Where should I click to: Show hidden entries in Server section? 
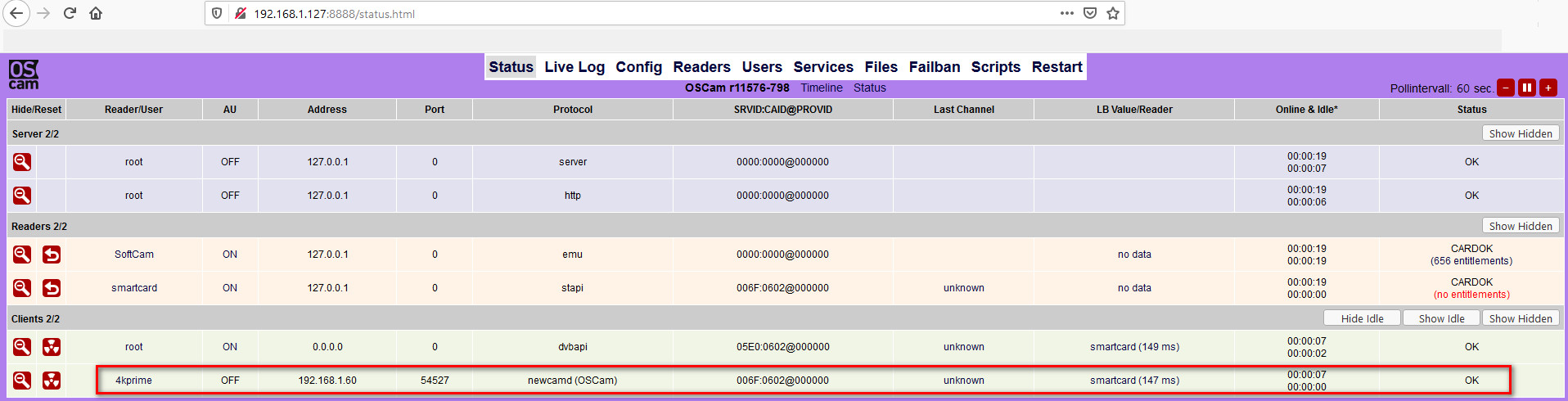tap(1521, 133)
